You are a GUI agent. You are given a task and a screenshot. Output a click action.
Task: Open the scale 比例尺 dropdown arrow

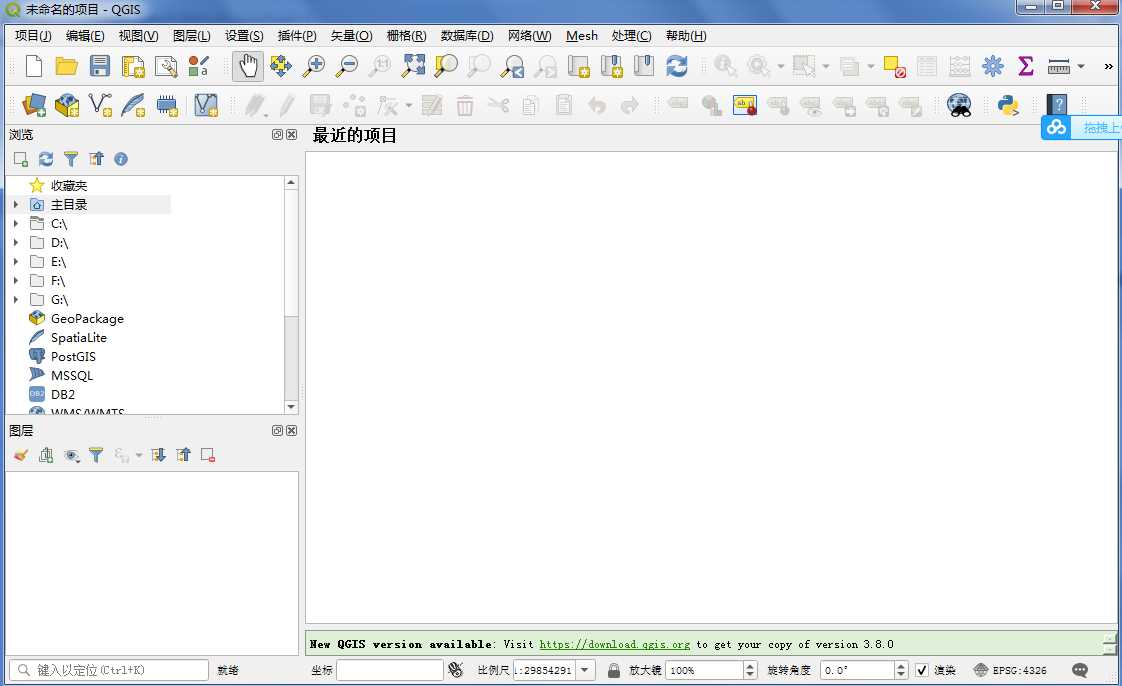point(585,670)
